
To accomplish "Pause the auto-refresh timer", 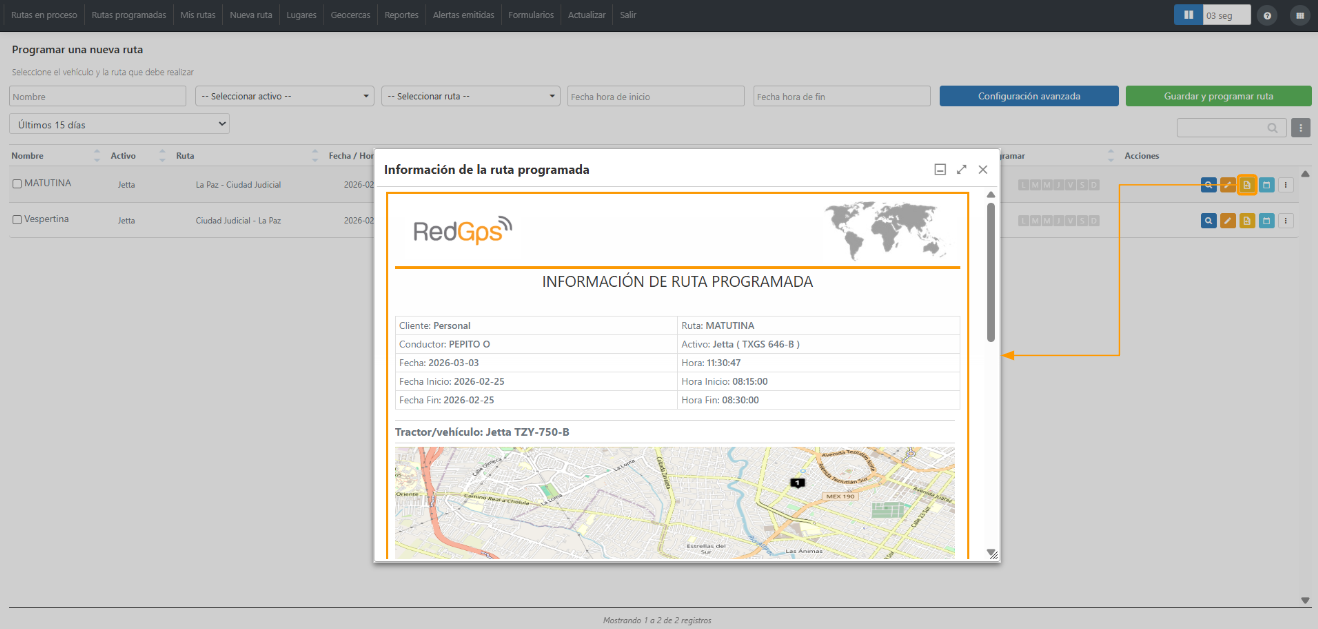I will [x=1188, y=15].
